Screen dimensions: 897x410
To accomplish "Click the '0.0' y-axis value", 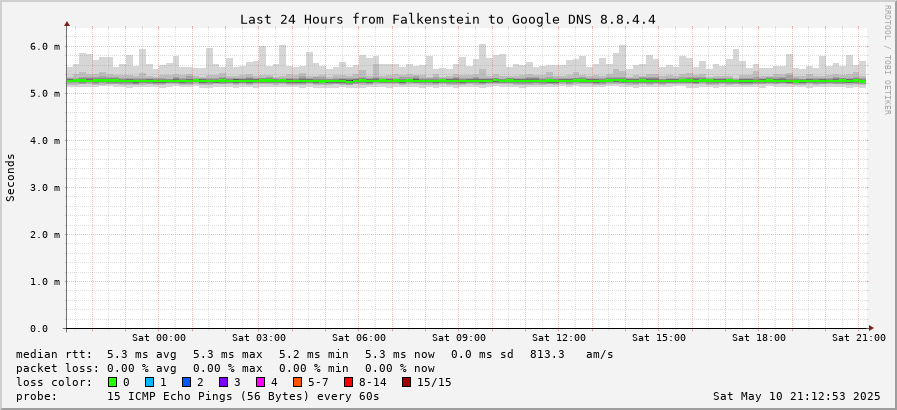I will click(41, 328).
